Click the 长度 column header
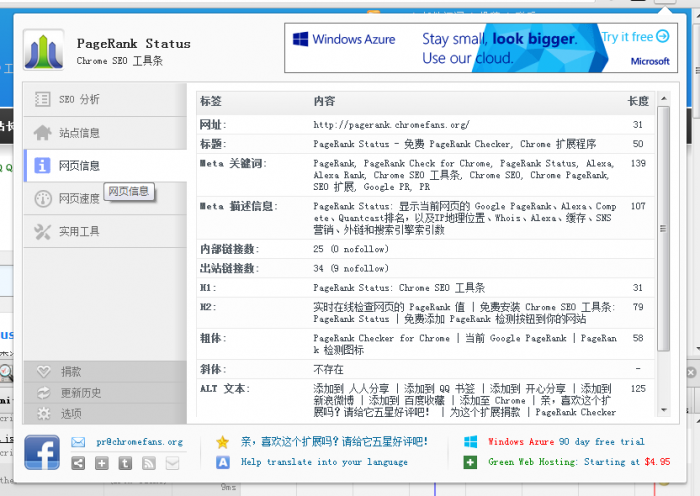The image size is (700, 496). [x=638, y=101]
